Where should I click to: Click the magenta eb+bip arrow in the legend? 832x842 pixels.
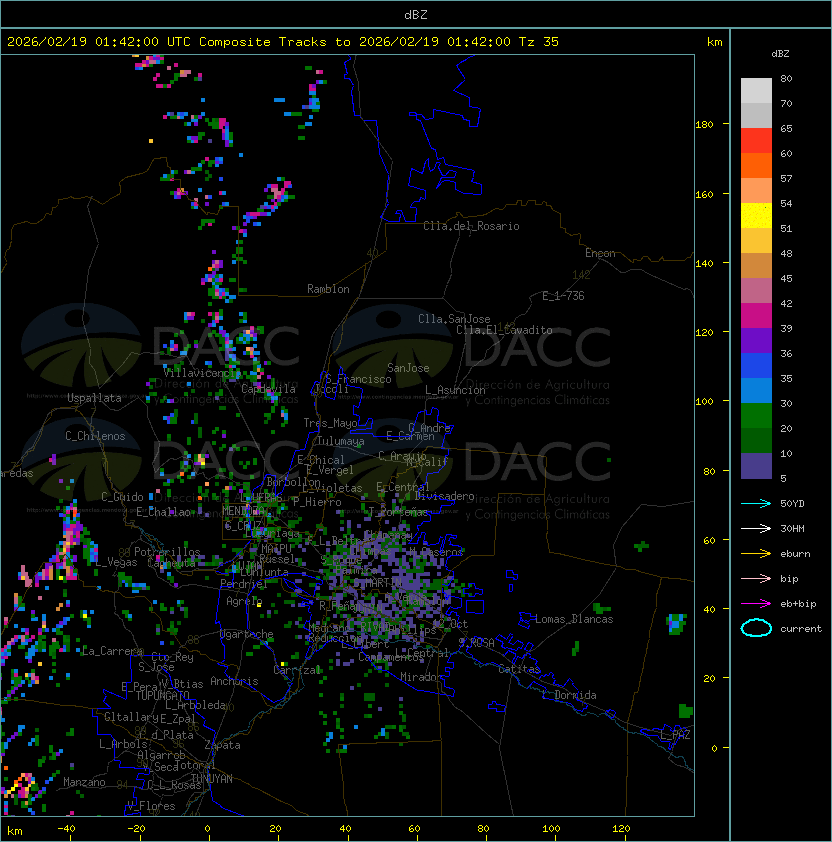pos(756,604)
